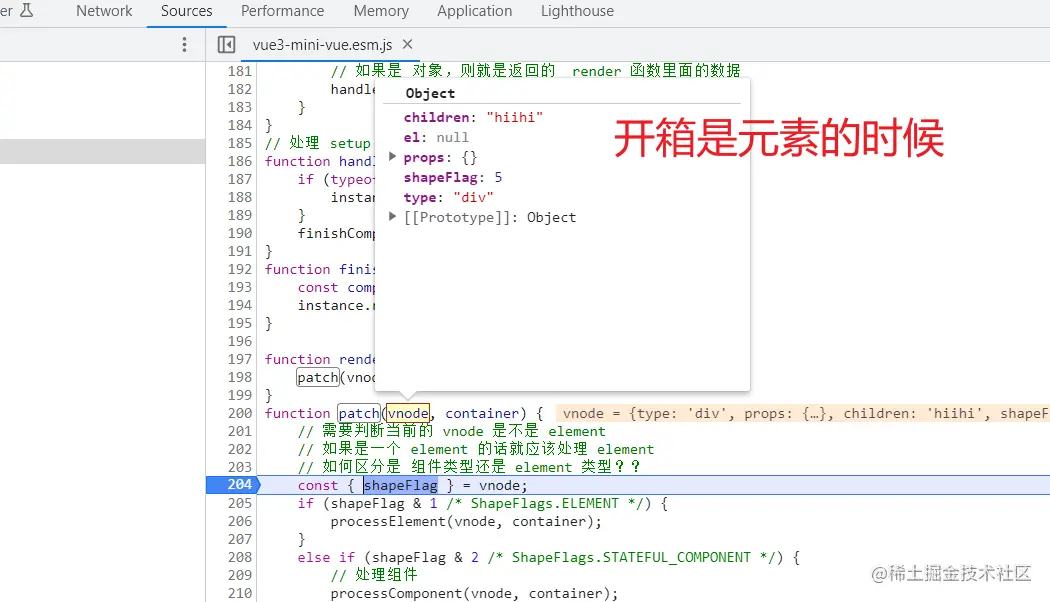Click the type: "div" property
This screenshot has width=1050, height=602.
pos(448,198)
